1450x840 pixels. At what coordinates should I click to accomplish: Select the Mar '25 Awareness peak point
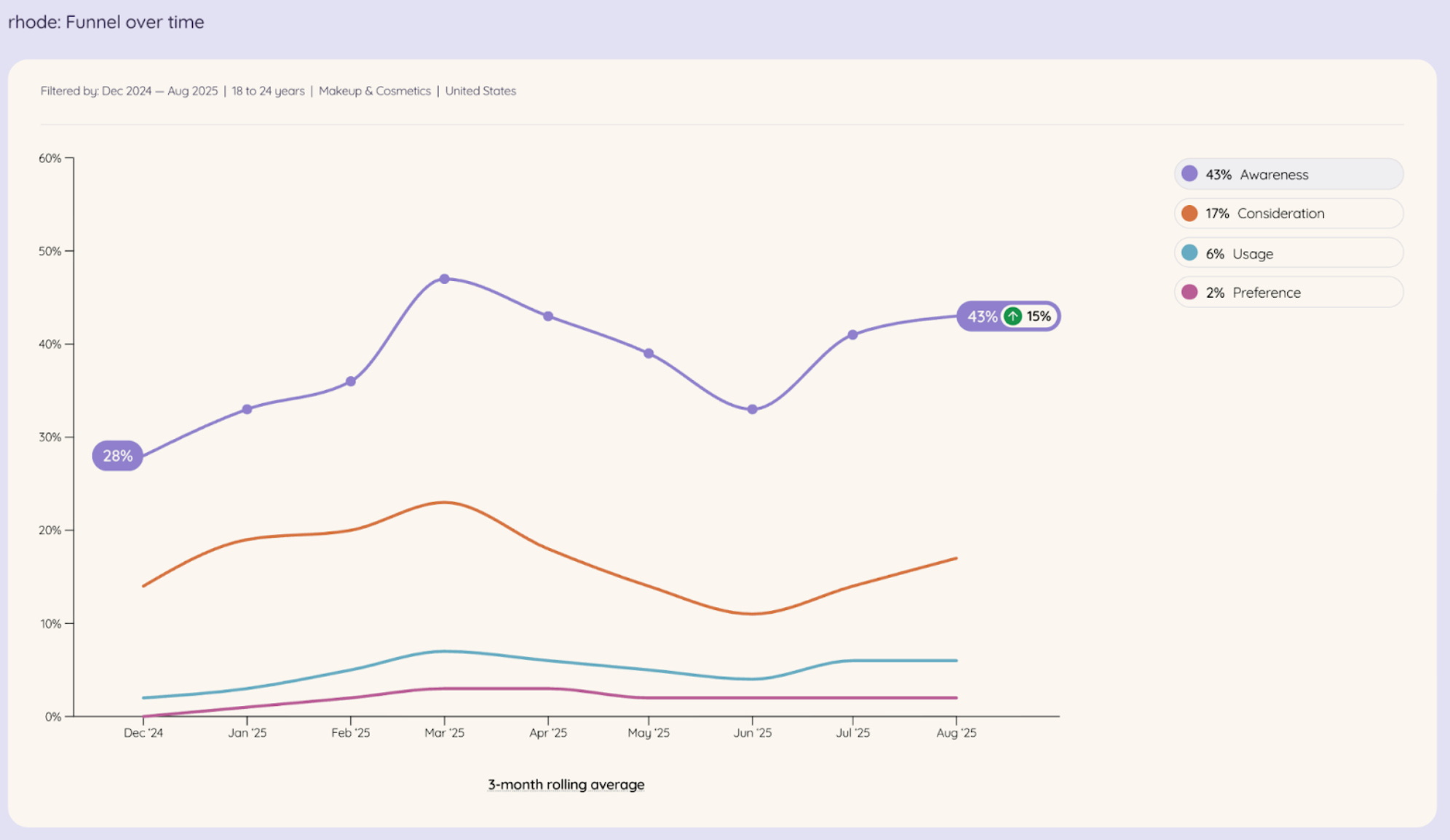click(445, 279)
